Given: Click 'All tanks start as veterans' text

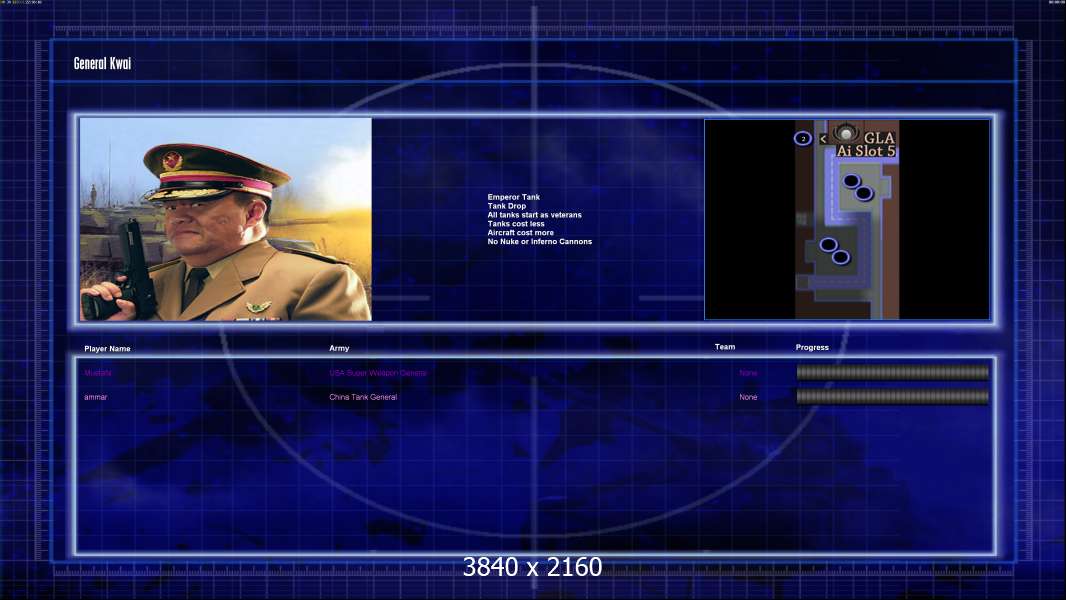Looking at the screenshot, I should click(x=534, y=215).
